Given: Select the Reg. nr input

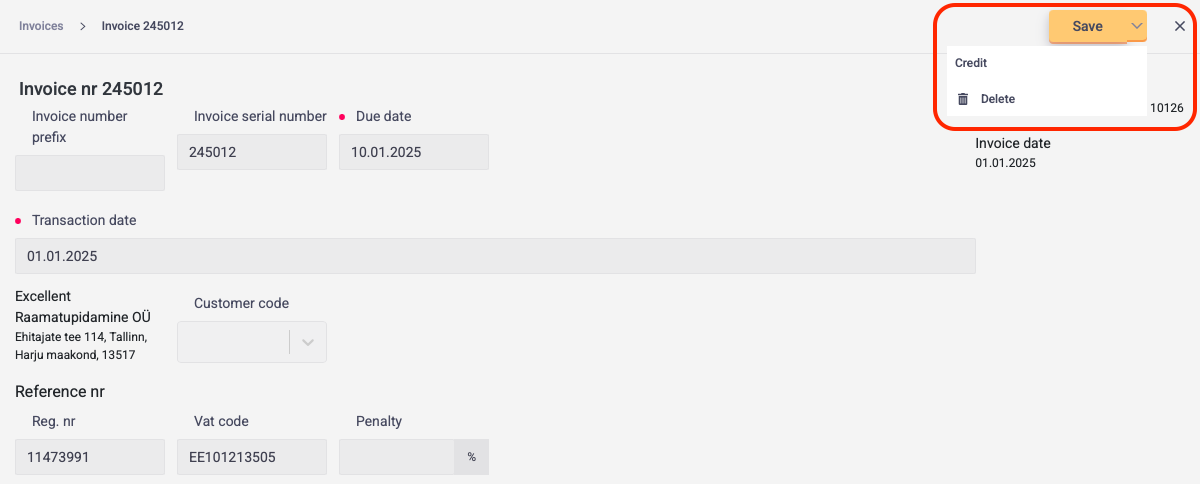Looking at the screenshot, I should 90,457.
